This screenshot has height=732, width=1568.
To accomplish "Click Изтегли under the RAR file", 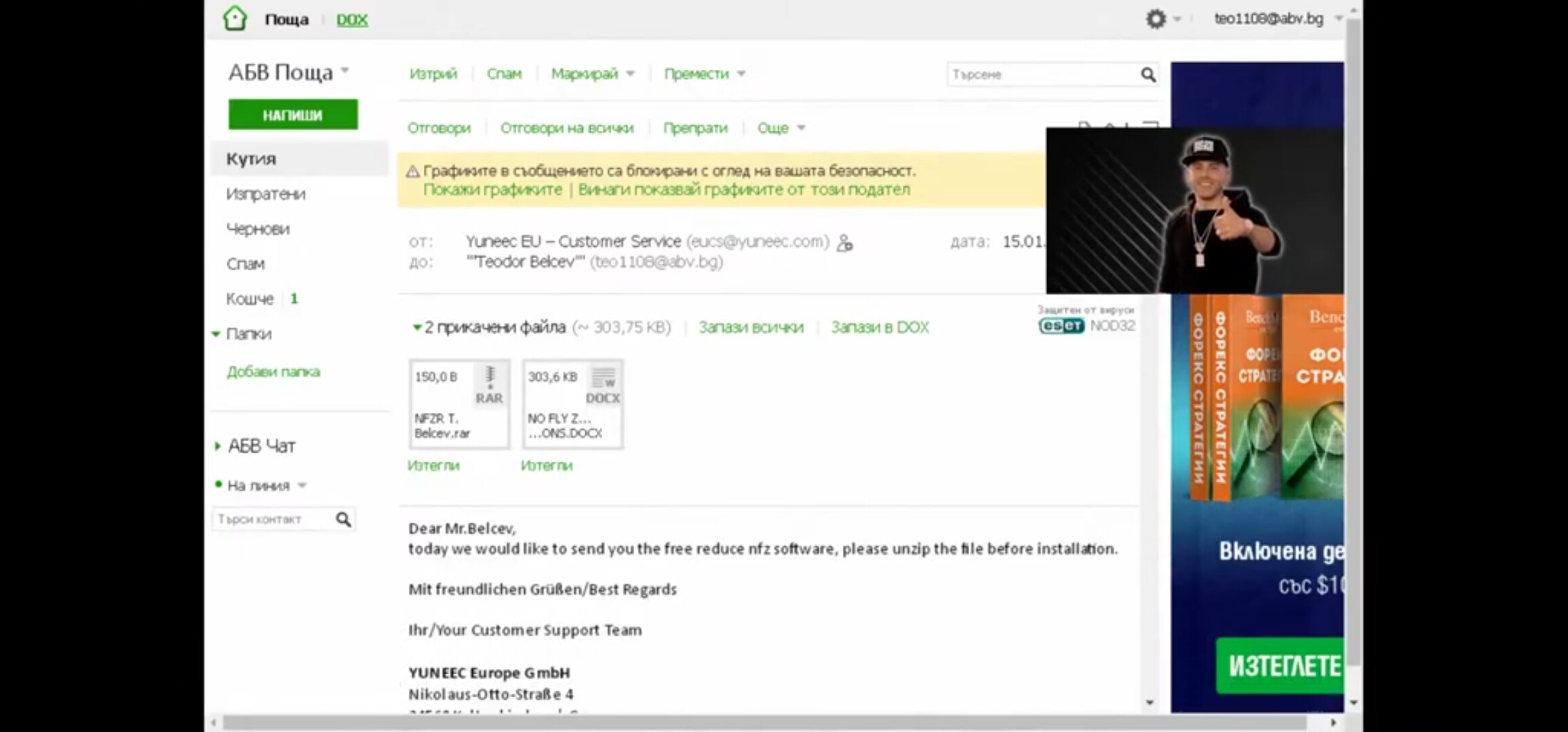I will 433,466.
